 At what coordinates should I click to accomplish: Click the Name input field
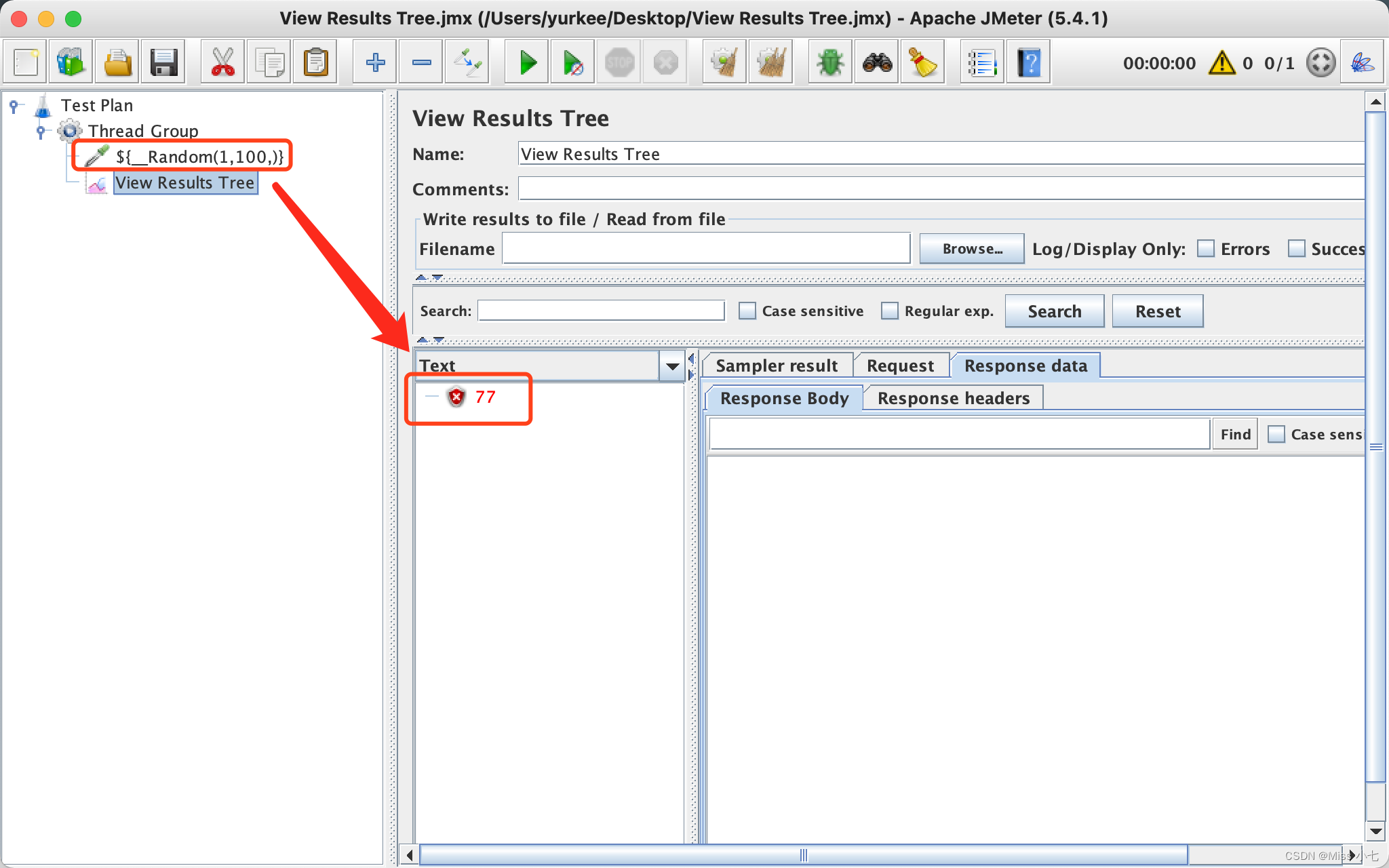[941, 154]
